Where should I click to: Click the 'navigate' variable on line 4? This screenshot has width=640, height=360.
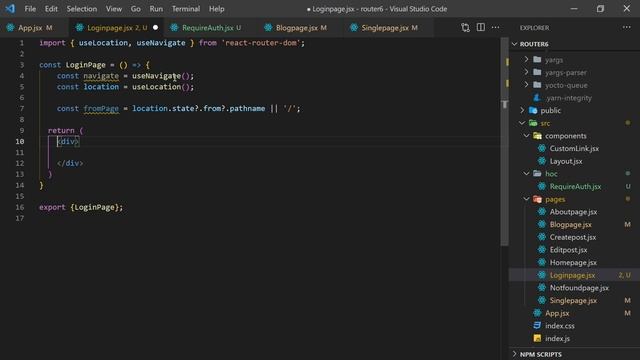[101, 76]
